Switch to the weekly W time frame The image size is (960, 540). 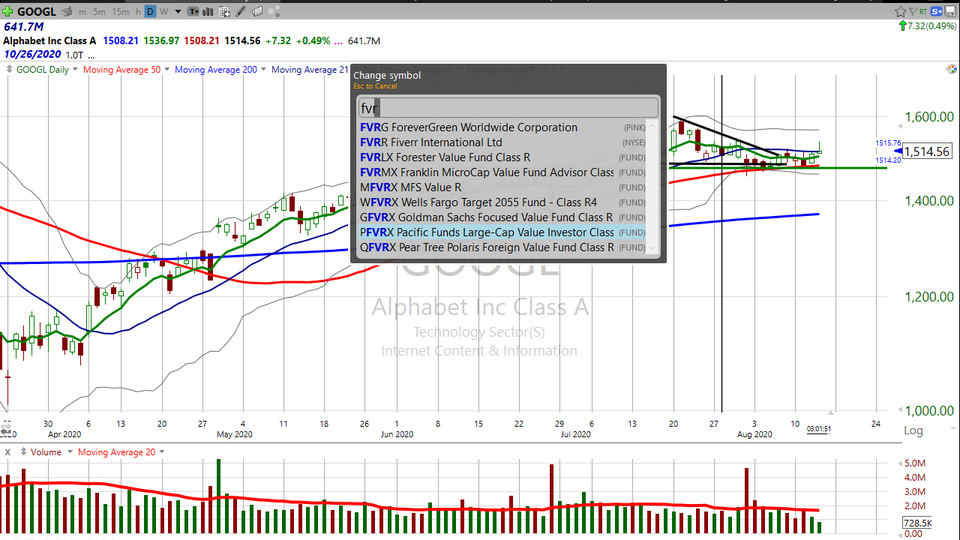point(165,11)
